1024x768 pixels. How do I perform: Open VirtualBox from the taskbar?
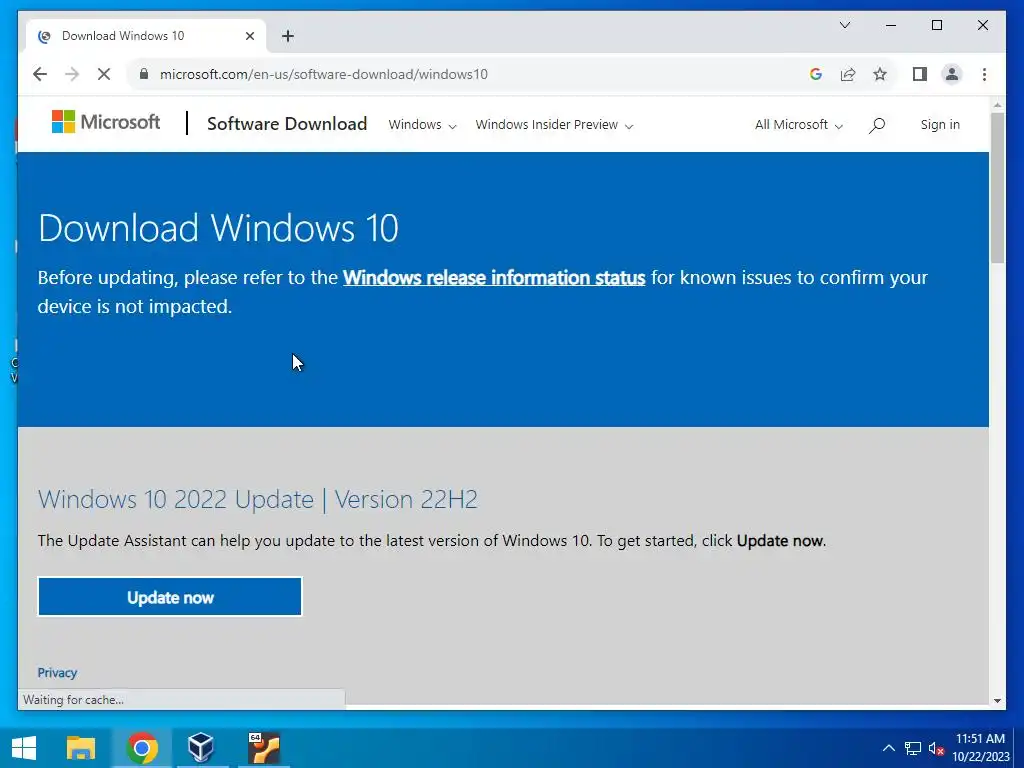[200, 748]
